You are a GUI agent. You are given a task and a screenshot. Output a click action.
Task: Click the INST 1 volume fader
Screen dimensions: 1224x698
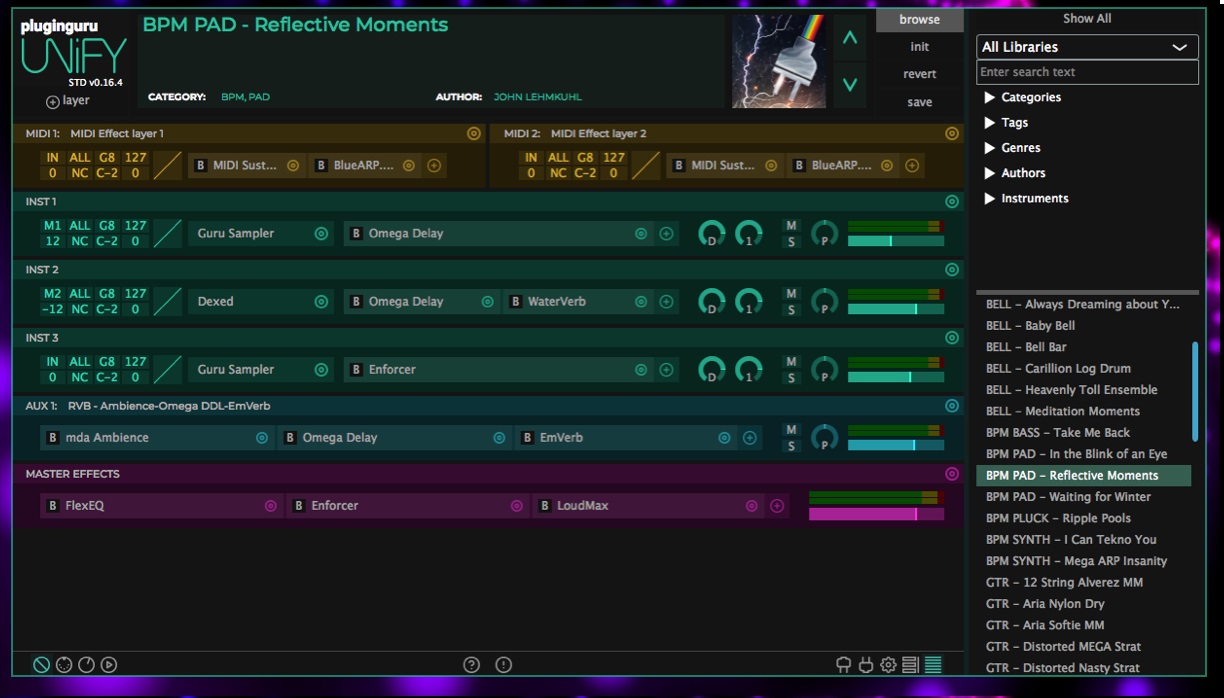click(896, 241)
